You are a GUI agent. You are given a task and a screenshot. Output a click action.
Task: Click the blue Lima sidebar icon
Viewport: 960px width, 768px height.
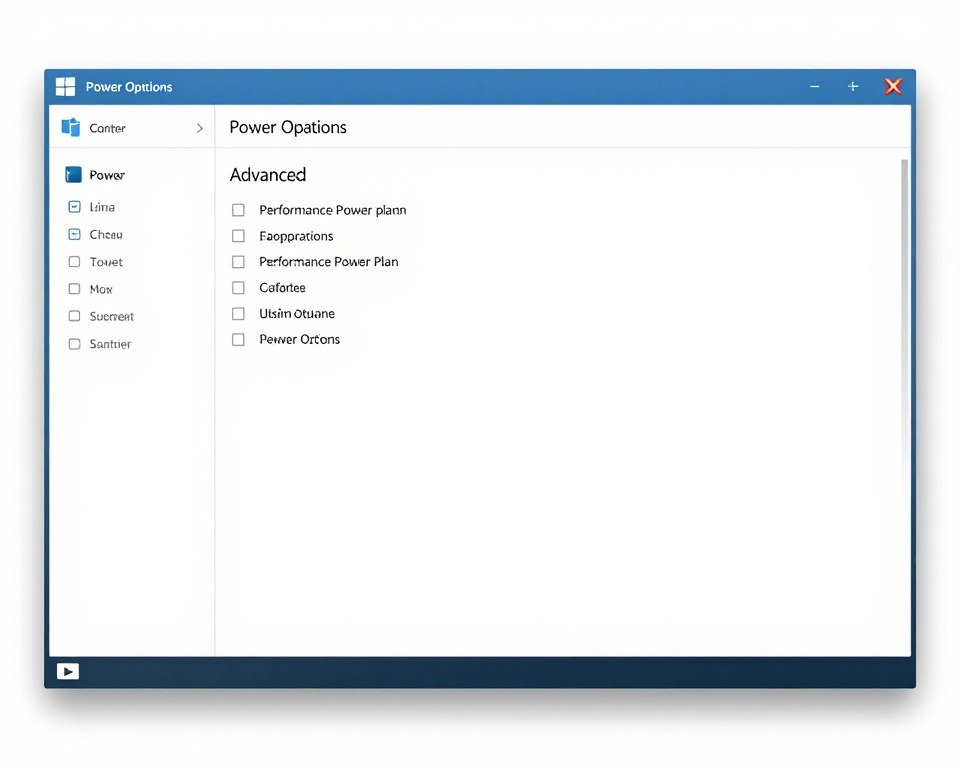73,206
